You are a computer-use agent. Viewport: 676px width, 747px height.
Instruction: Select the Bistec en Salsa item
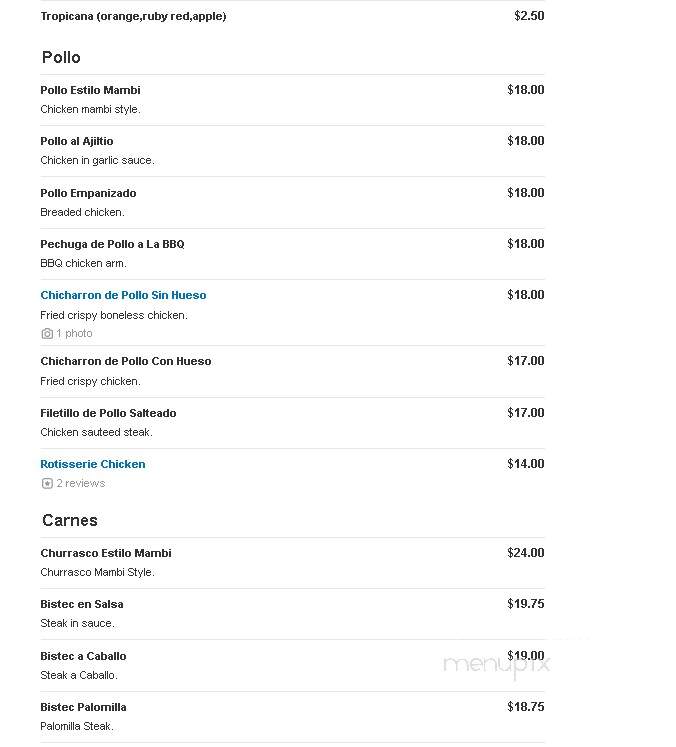point(82,604)
